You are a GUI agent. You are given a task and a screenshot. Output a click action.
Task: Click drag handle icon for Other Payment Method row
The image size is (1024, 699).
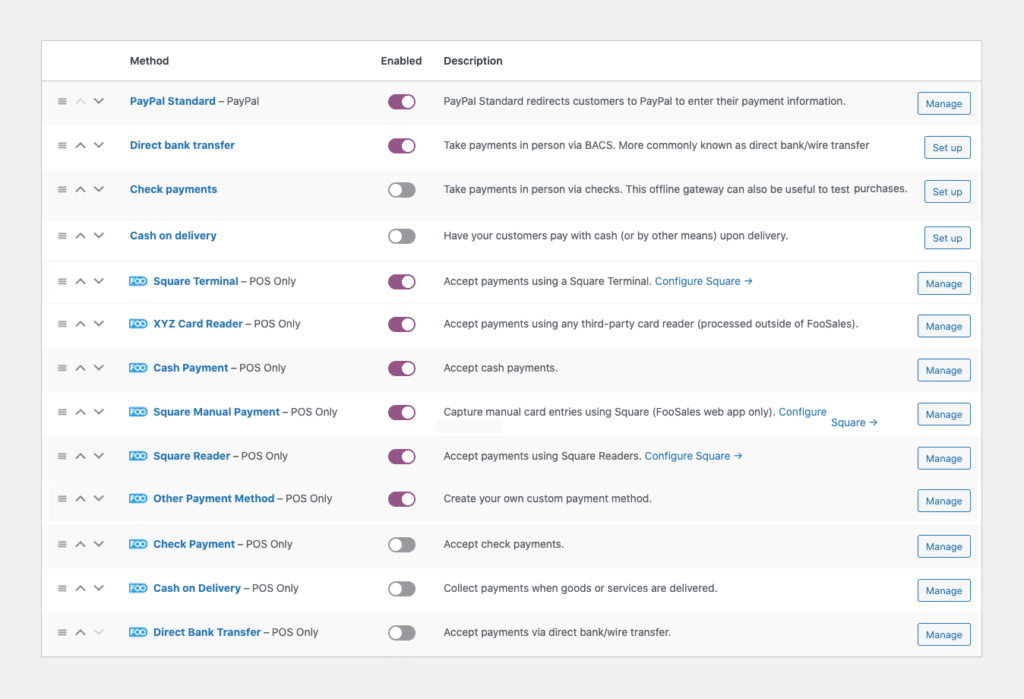click(62, 498)
